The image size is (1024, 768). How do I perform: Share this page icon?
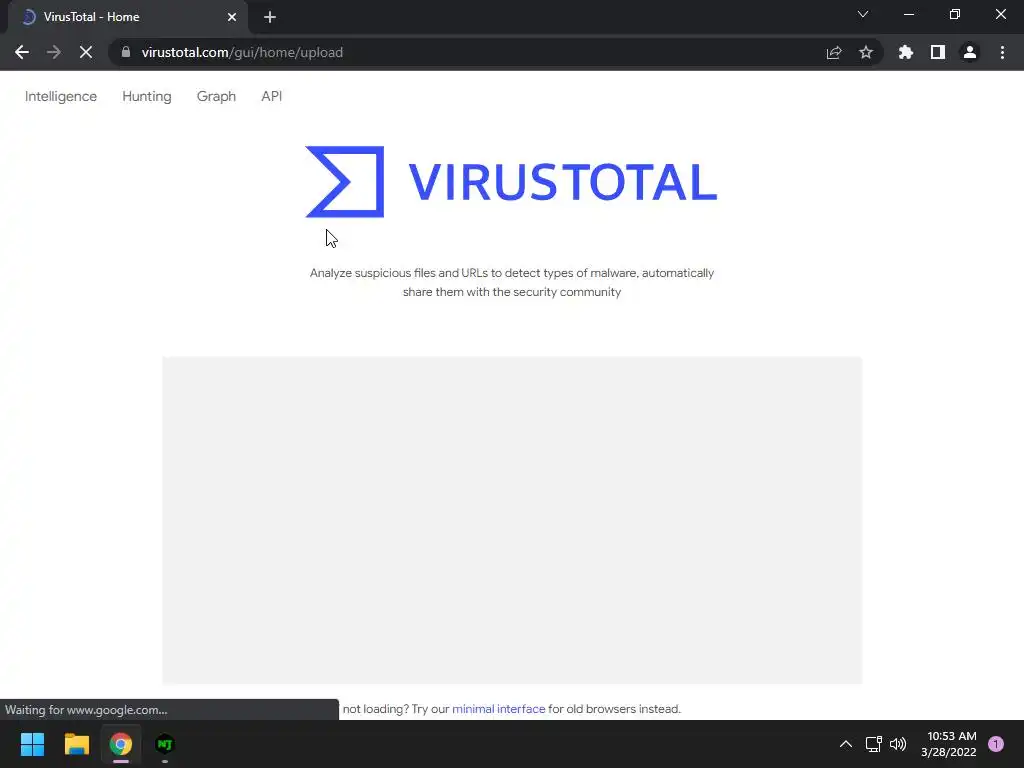834,52
